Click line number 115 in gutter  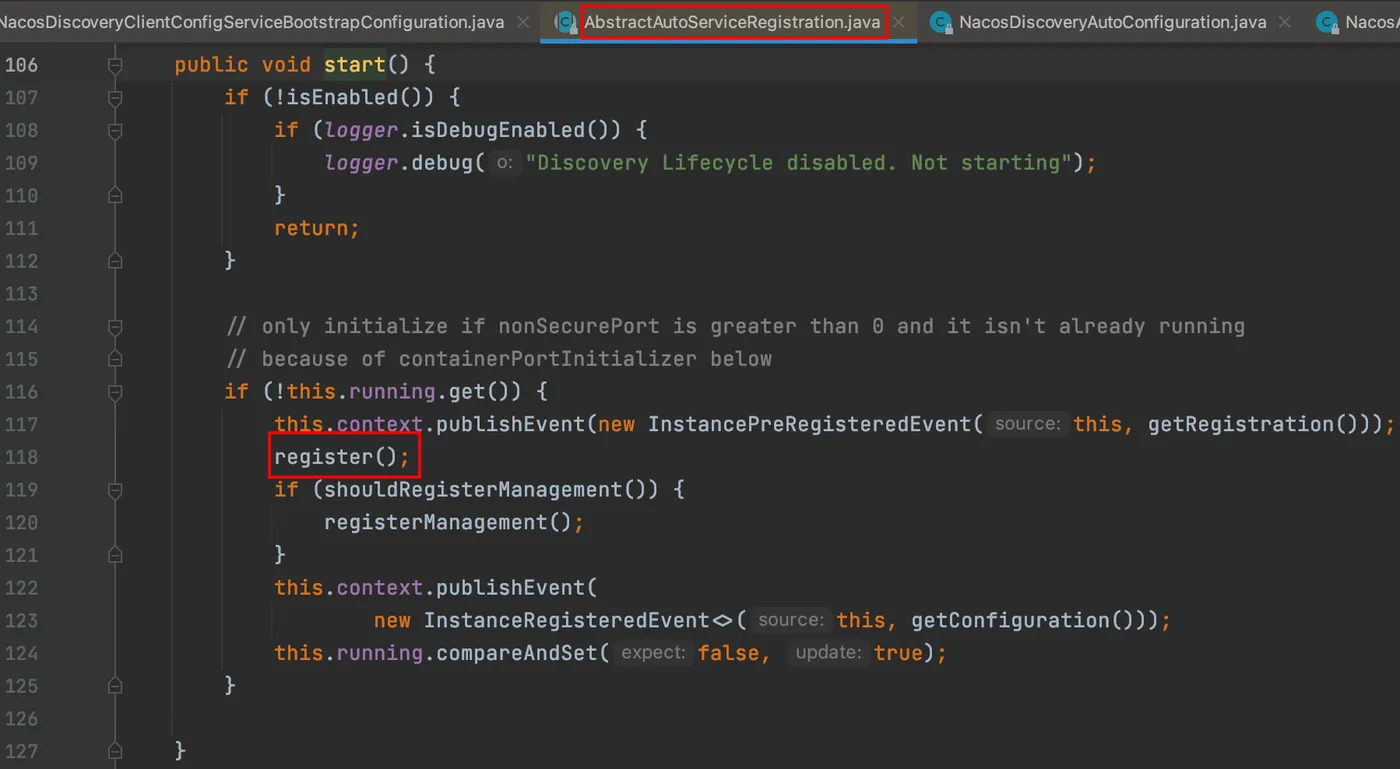coord(21,359)
